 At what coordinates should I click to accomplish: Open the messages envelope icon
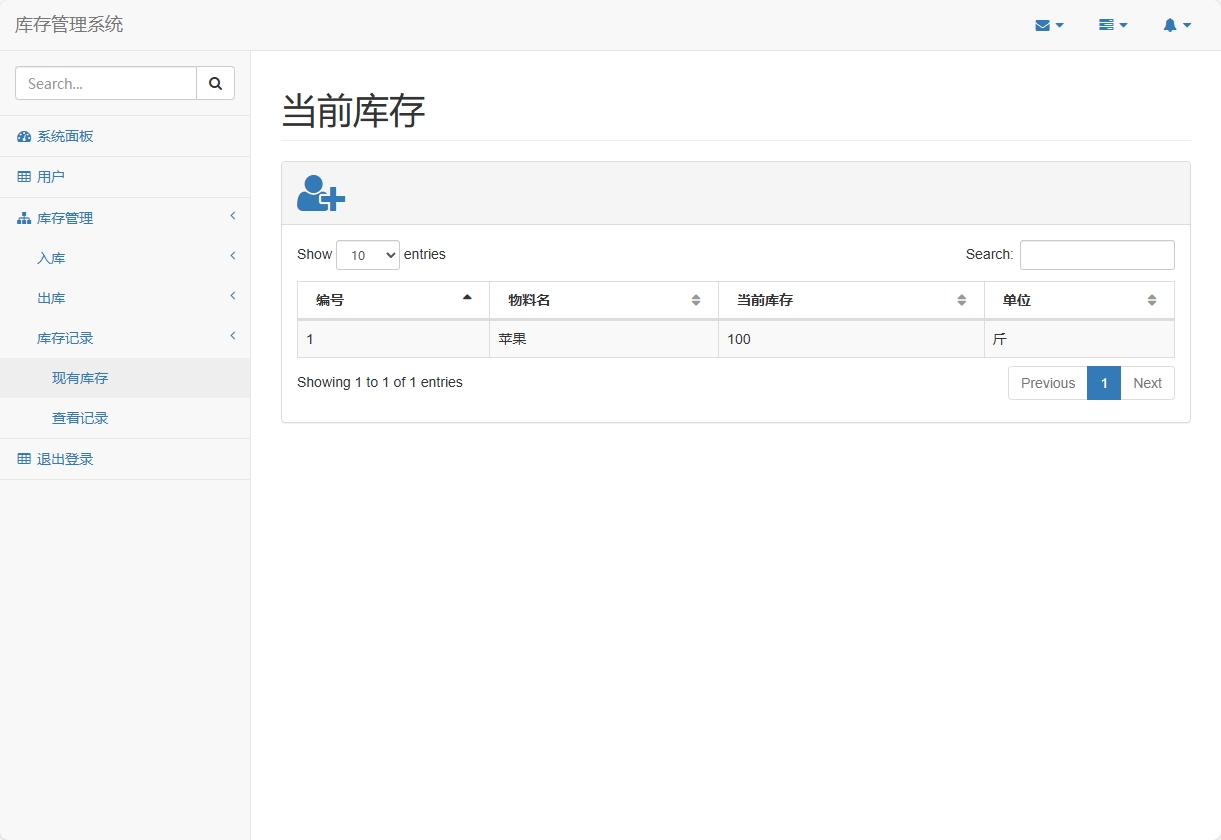[x=1044, y=24]
